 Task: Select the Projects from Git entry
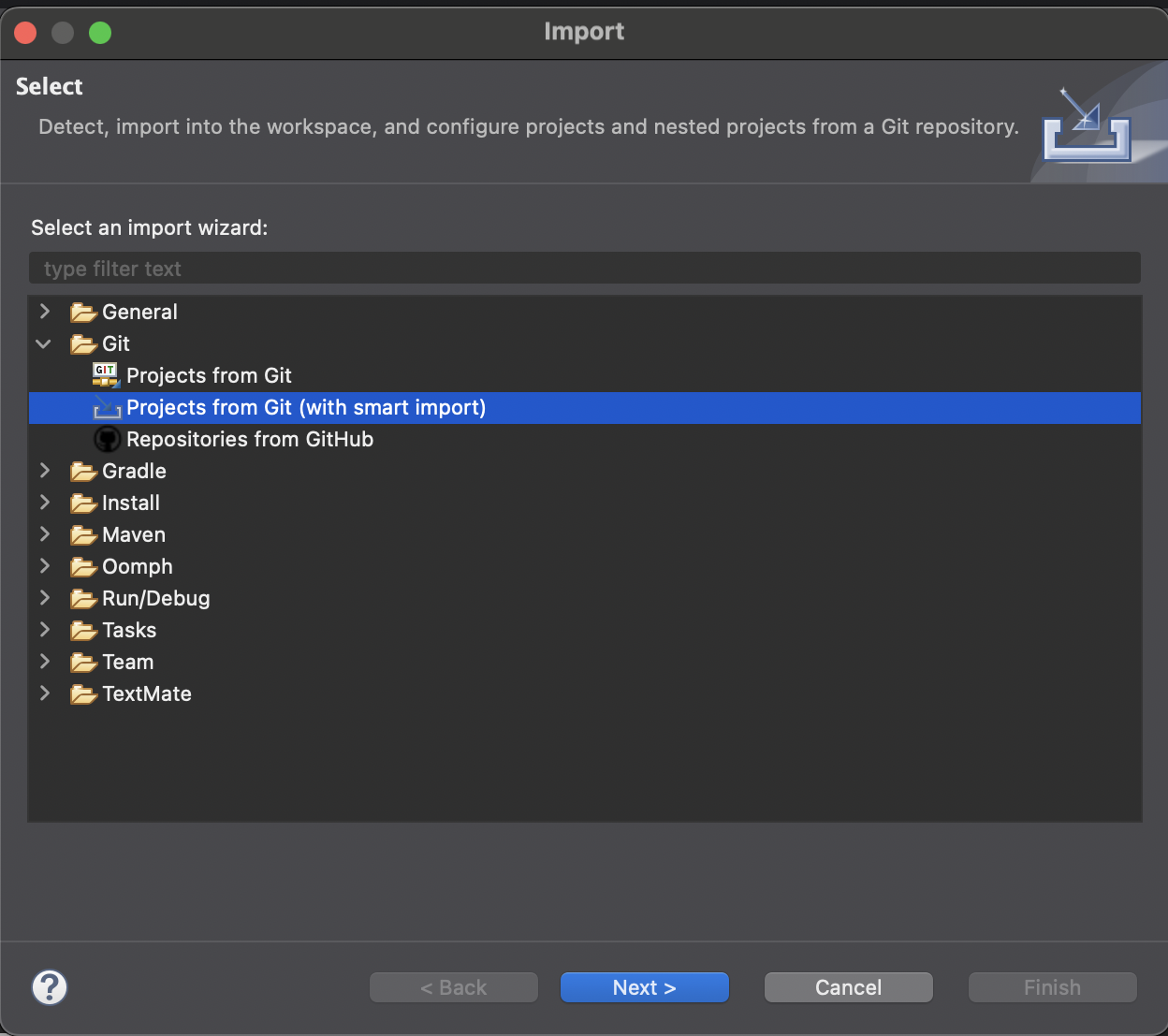(x=209, y=375)
